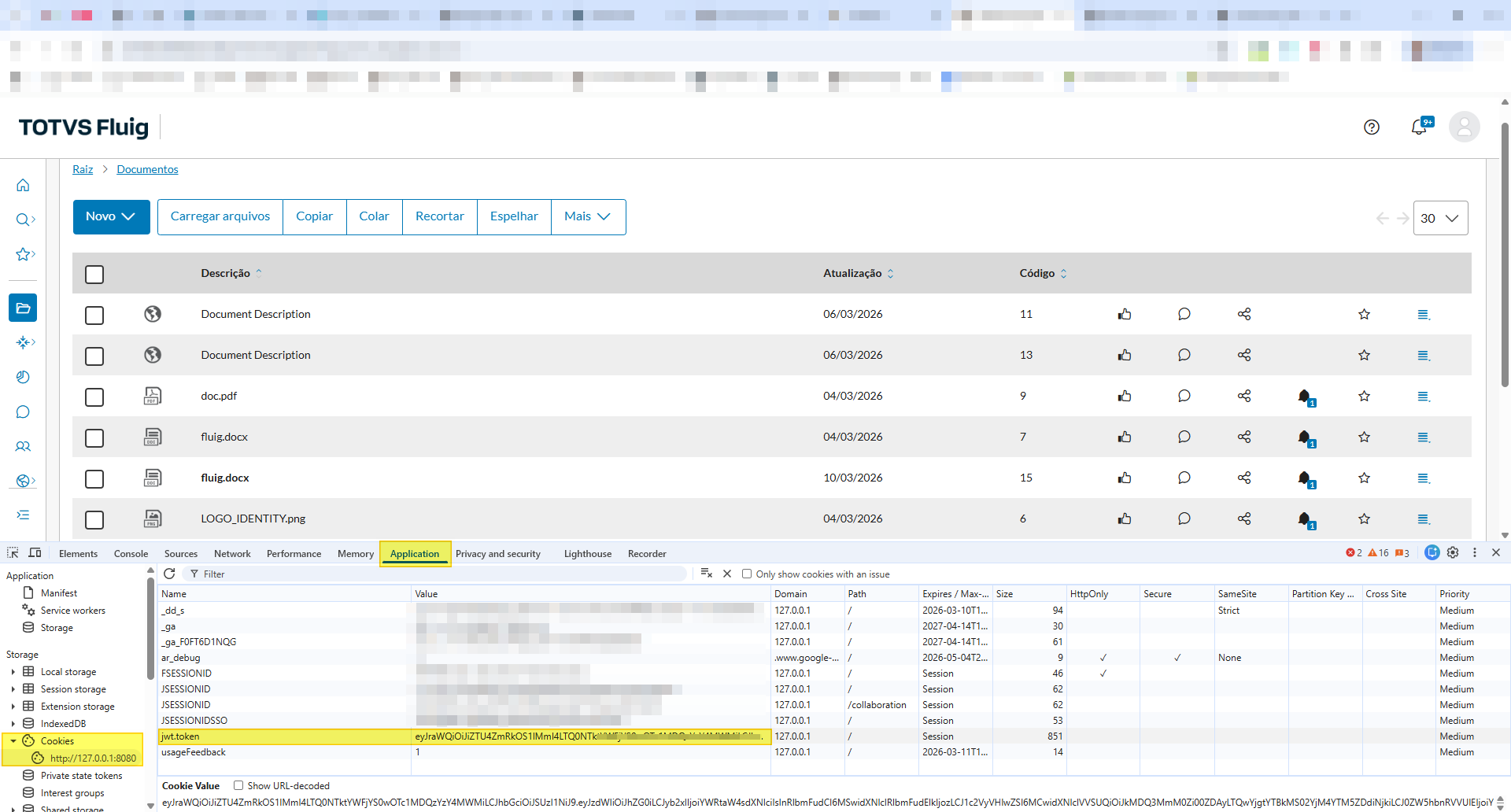Switch to the Network tab
1511x812 pixels.
point(232,553)
